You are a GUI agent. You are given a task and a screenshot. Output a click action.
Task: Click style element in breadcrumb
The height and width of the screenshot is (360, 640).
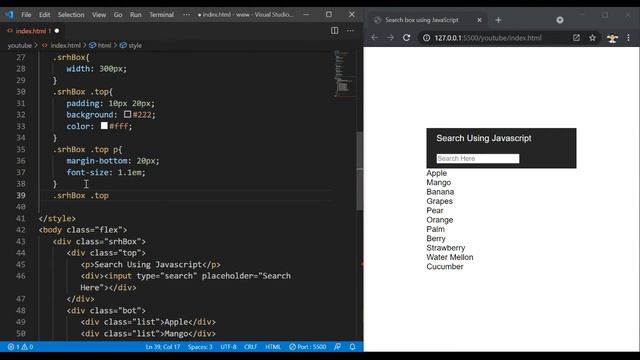coord(135,45)
